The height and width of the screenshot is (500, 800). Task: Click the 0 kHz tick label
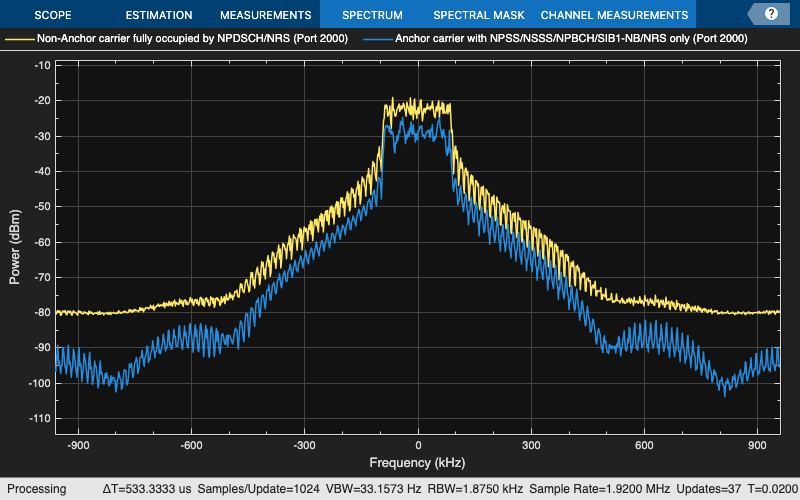(x=418, y=445)
